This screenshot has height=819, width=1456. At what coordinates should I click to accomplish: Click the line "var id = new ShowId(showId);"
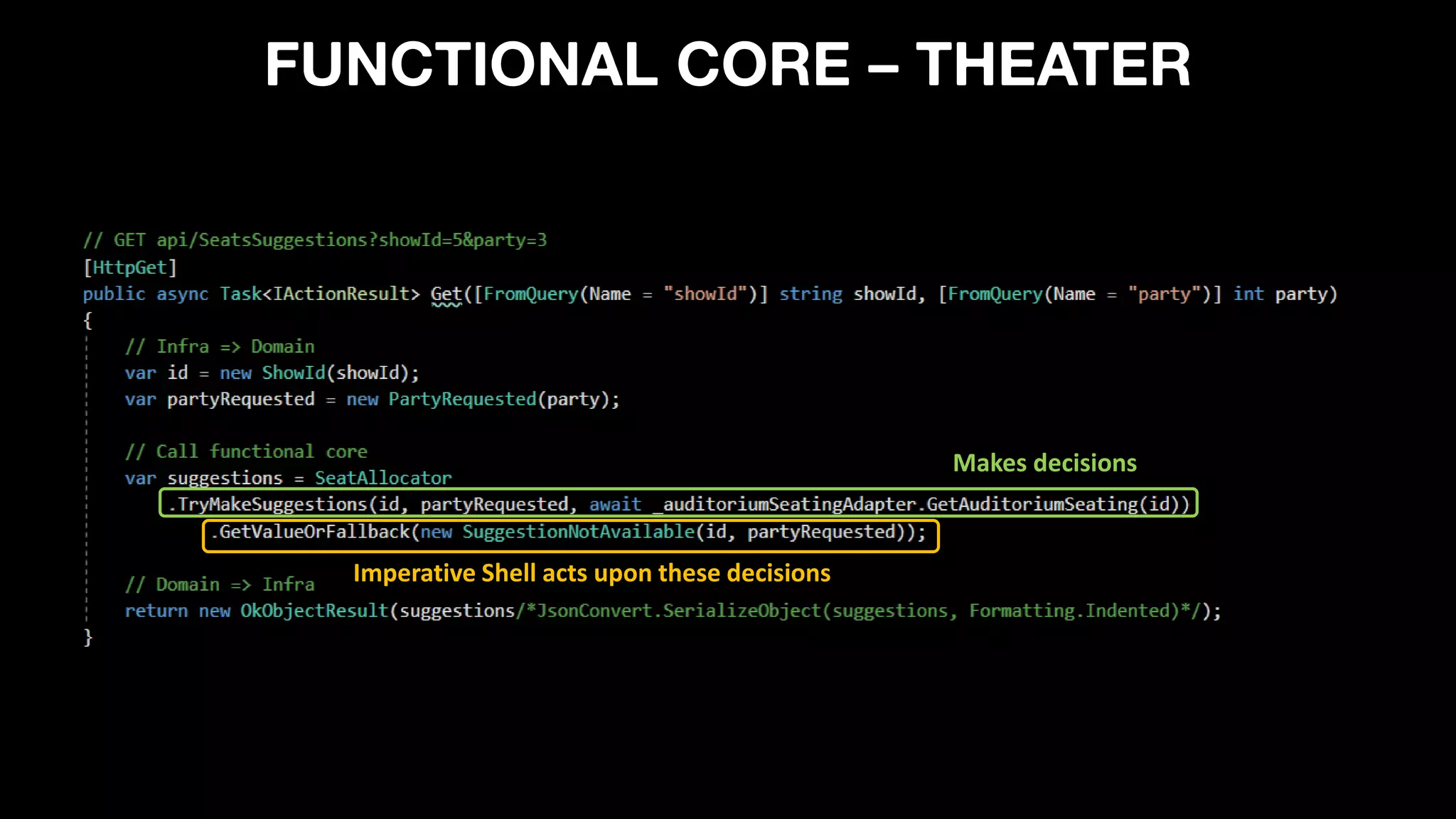[x=272, y=373]
